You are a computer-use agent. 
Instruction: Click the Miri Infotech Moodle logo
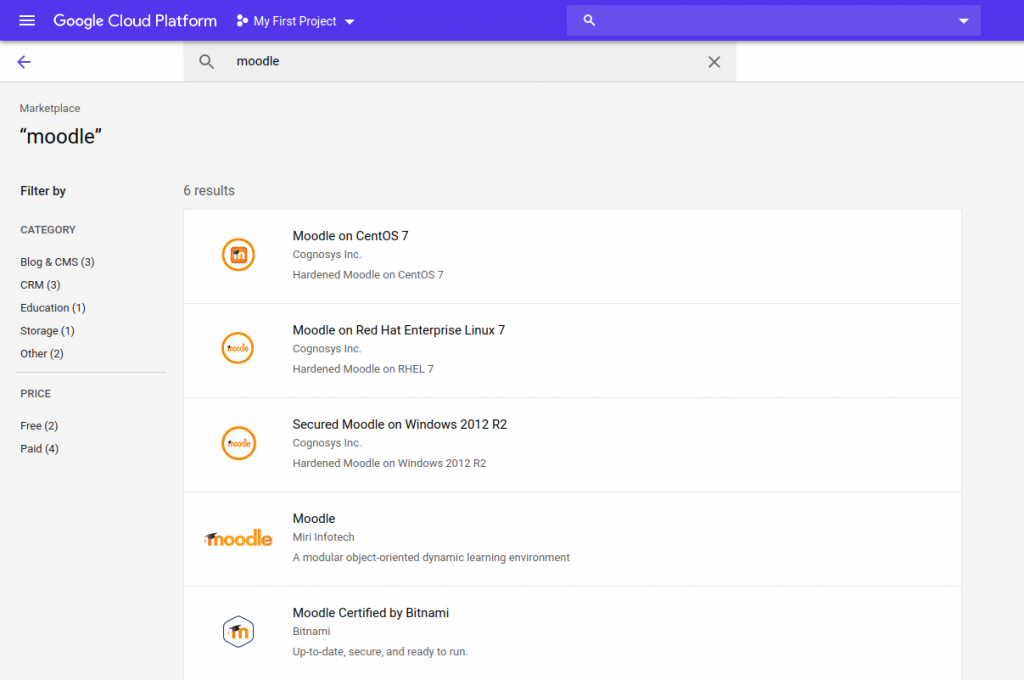[x=238, y=538]
